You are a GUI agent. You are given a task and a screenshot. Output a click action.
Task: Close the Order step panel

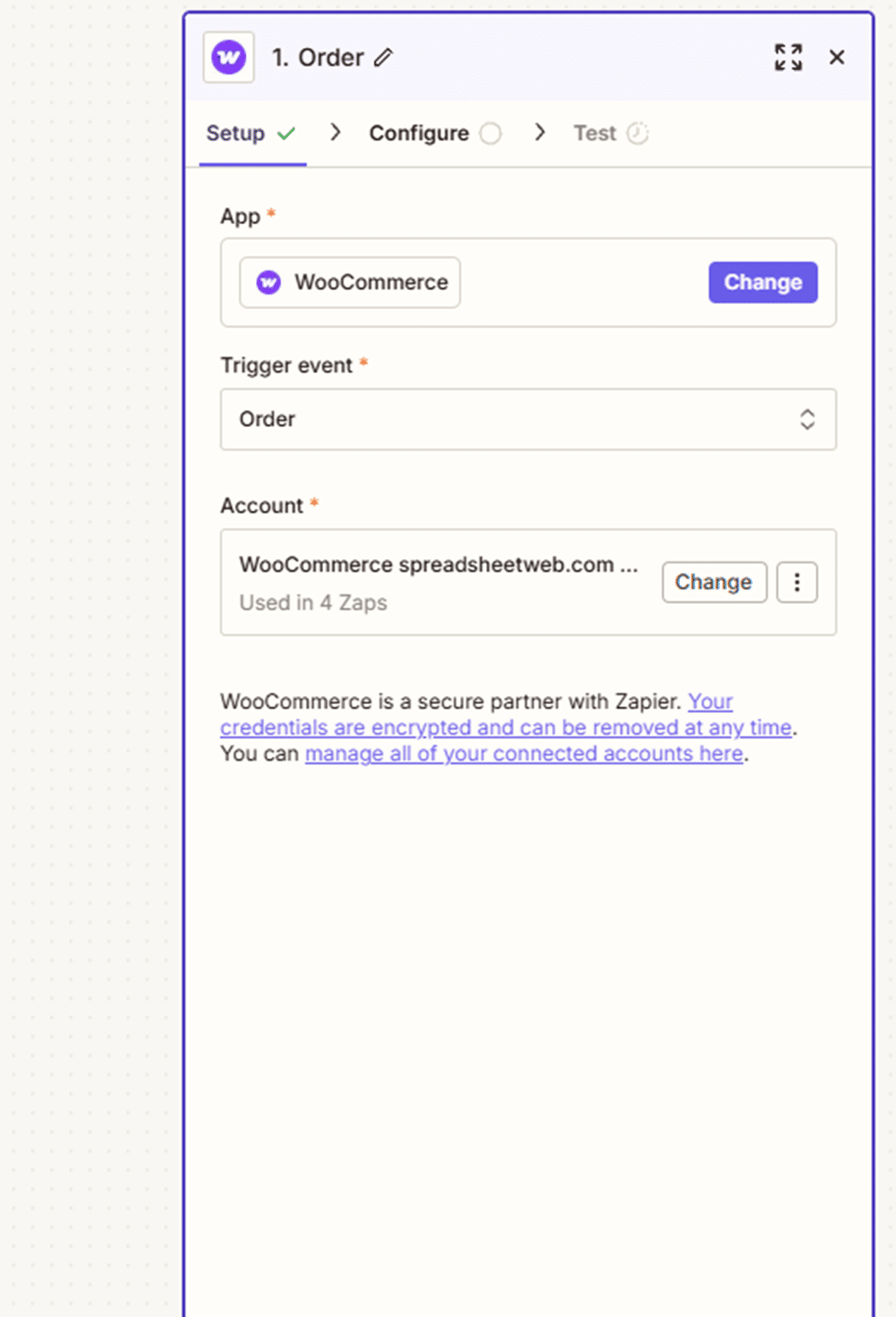tap(837, 58)
